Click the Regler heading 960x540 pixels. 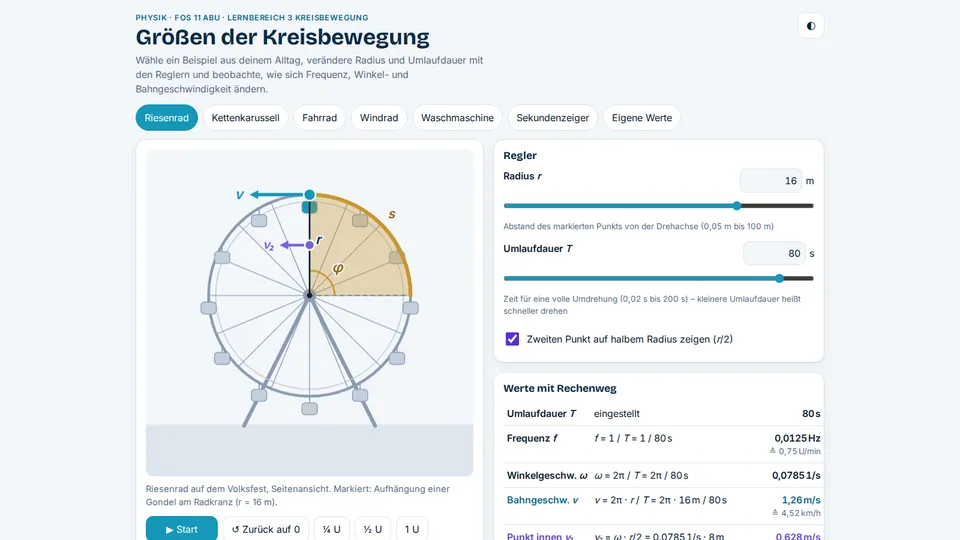[520, 156]
